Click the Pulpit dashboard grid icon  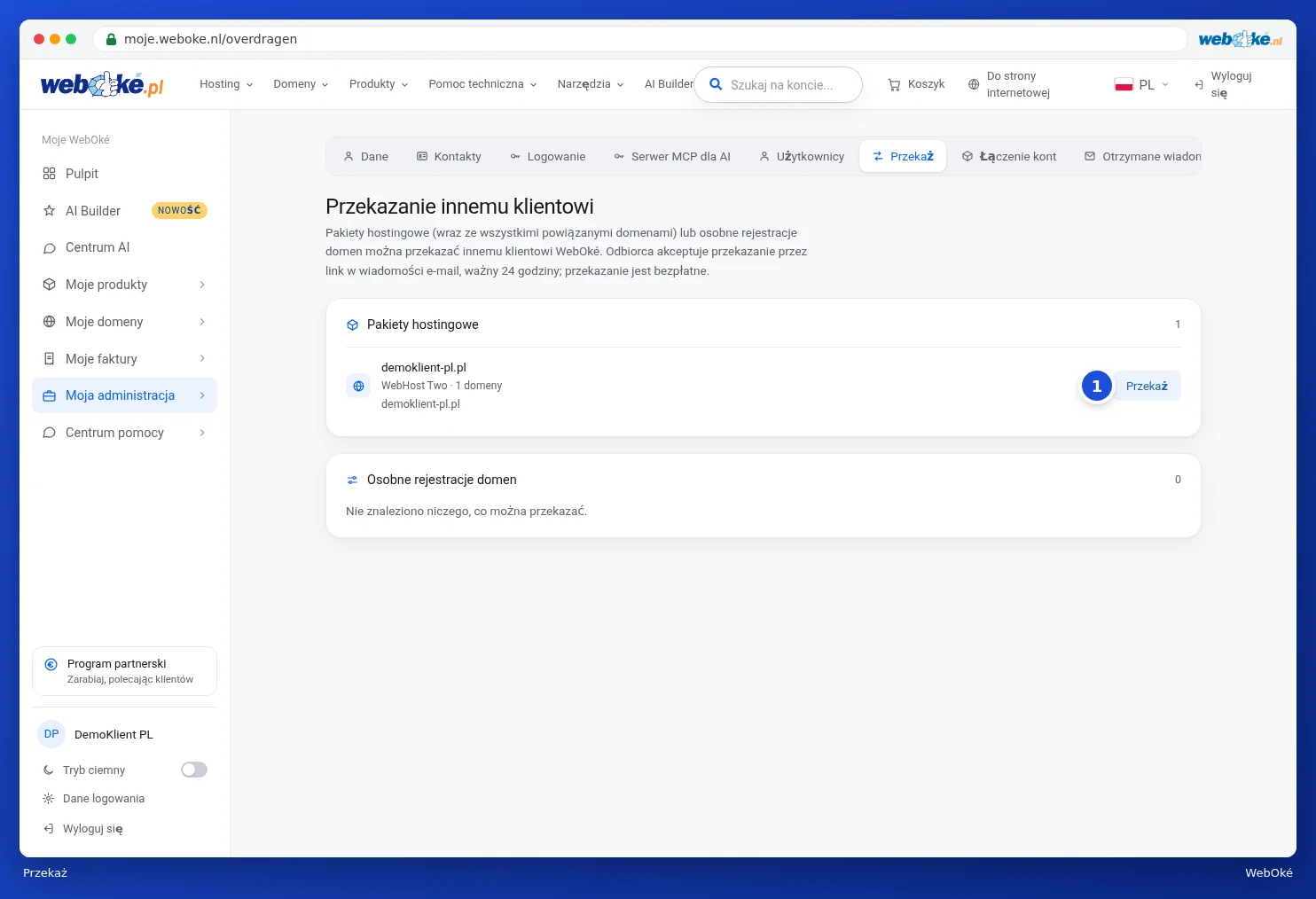pos(49,174)
